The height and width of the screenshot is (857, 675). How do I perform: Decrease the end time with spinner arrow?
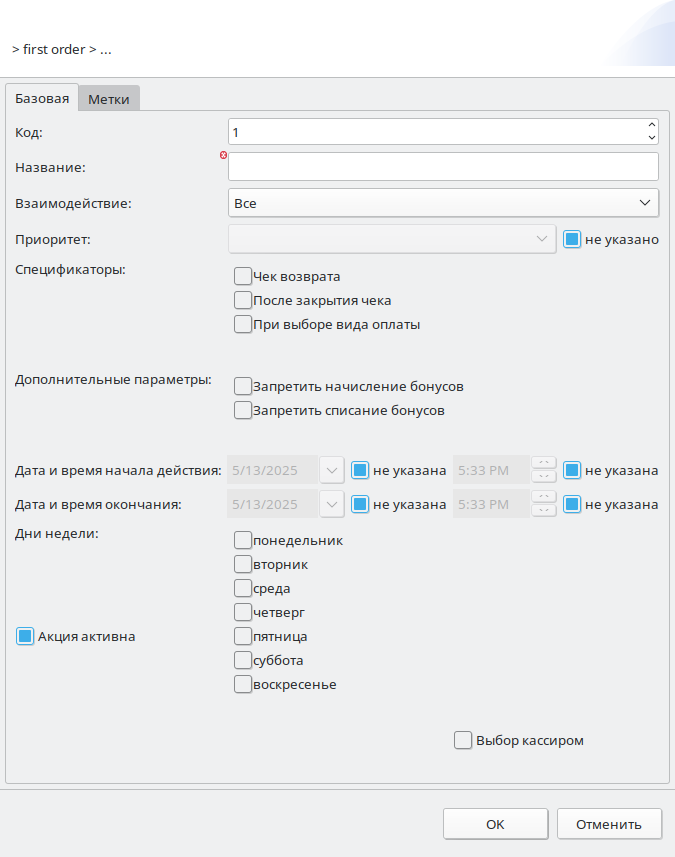point(543,511)
